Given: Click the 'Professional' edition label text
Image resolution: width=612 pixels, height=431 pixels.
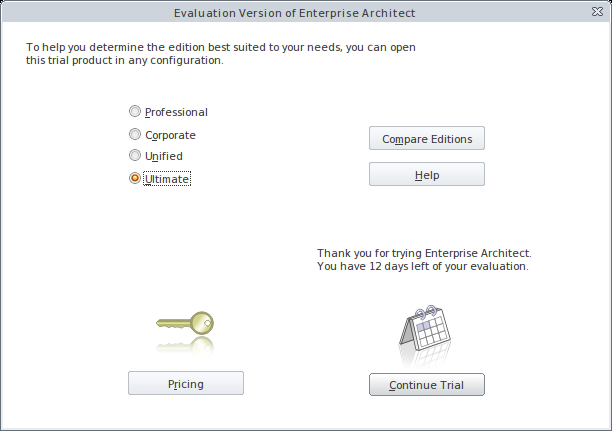Looking at the screenshot, I should 176,112.
